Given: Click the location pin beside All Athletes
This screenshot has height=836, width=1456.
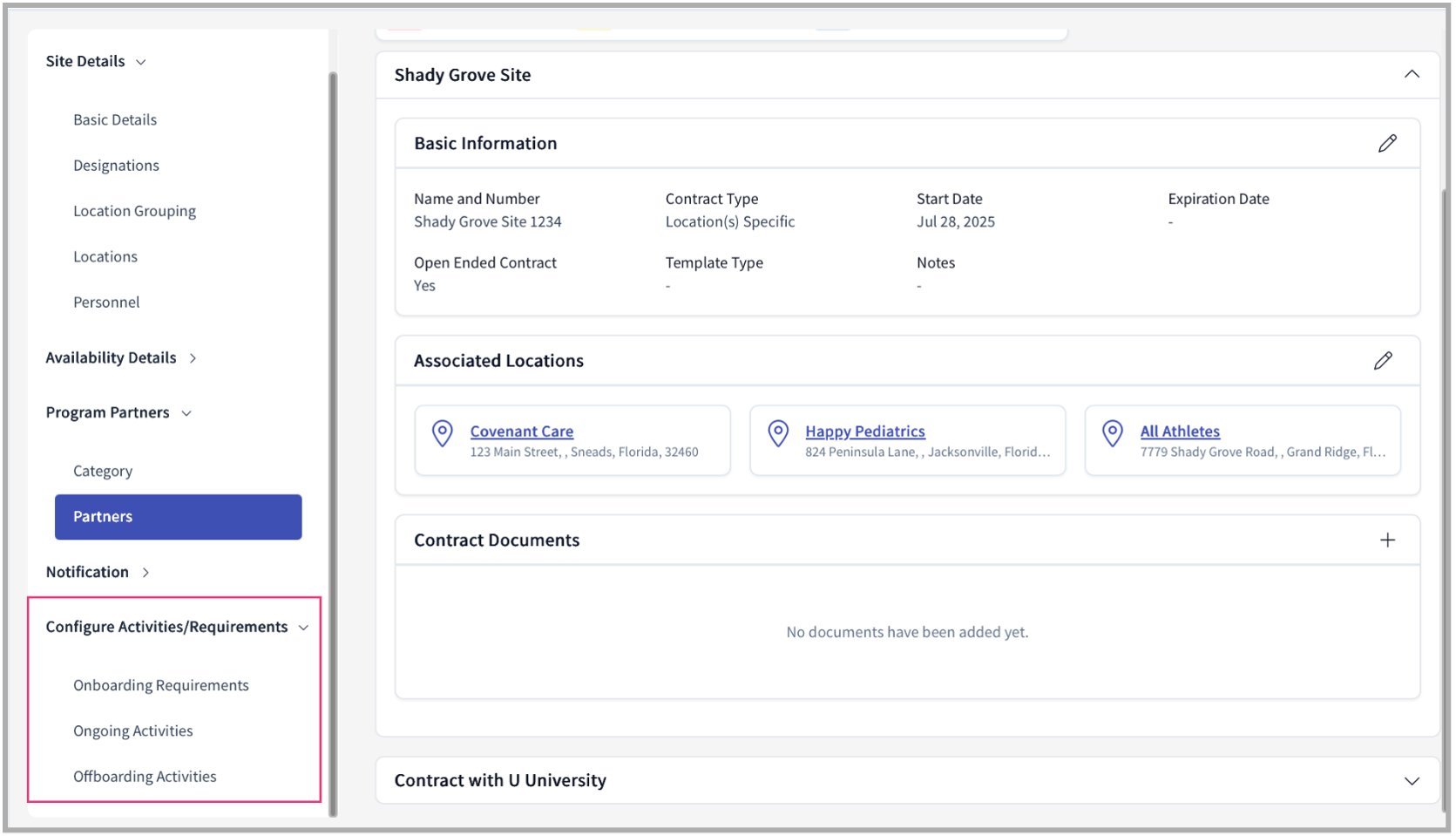Looking at the screenshot, I should [1112, 432].
